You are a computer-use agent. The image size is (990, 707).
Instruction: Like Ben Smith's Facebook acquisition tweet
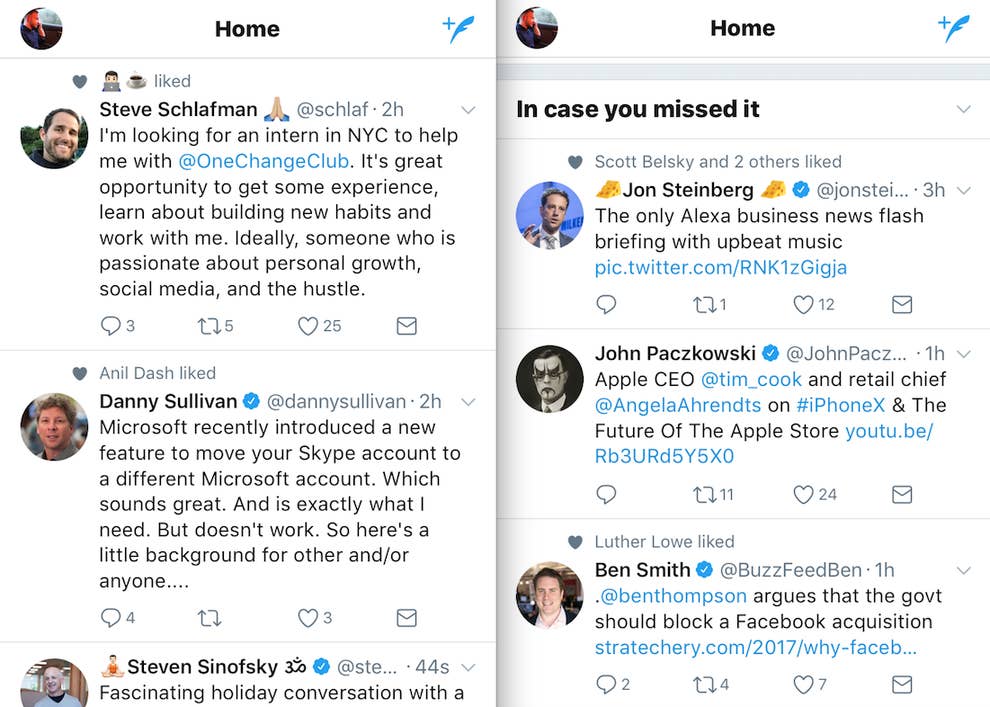(804, 684)
